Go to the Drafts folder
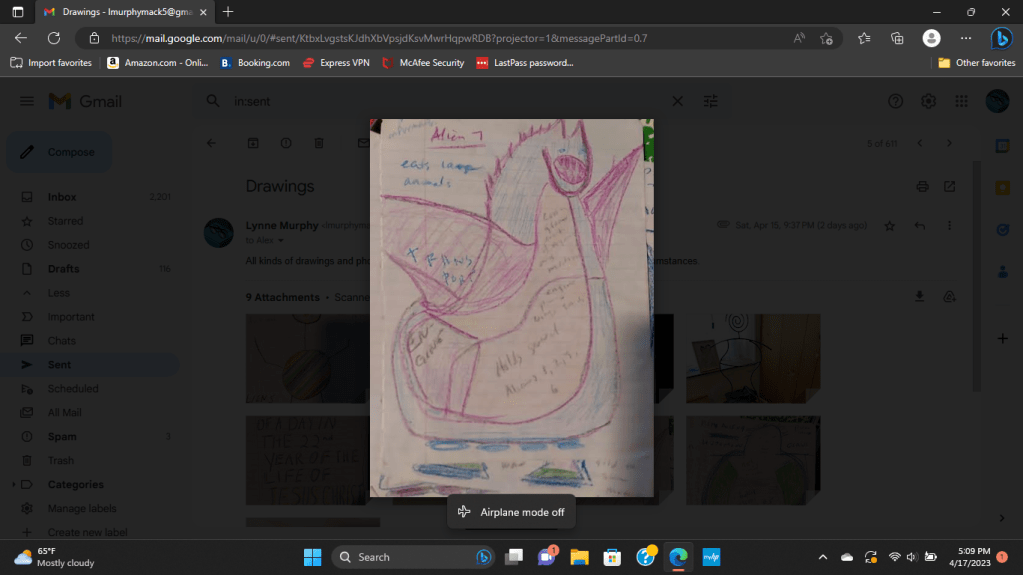 pyautogui.click(x=62, y=269)
